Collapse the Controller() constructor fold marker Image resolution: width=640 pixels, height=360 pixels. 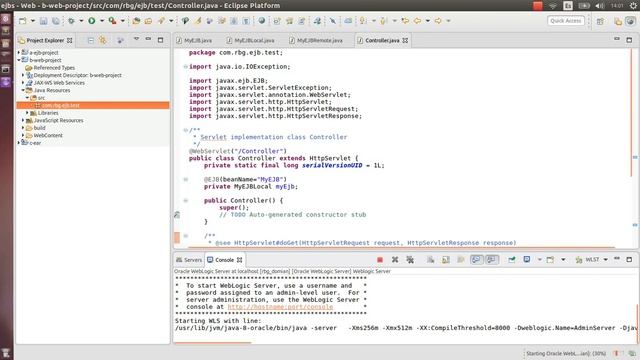(185, 200)
